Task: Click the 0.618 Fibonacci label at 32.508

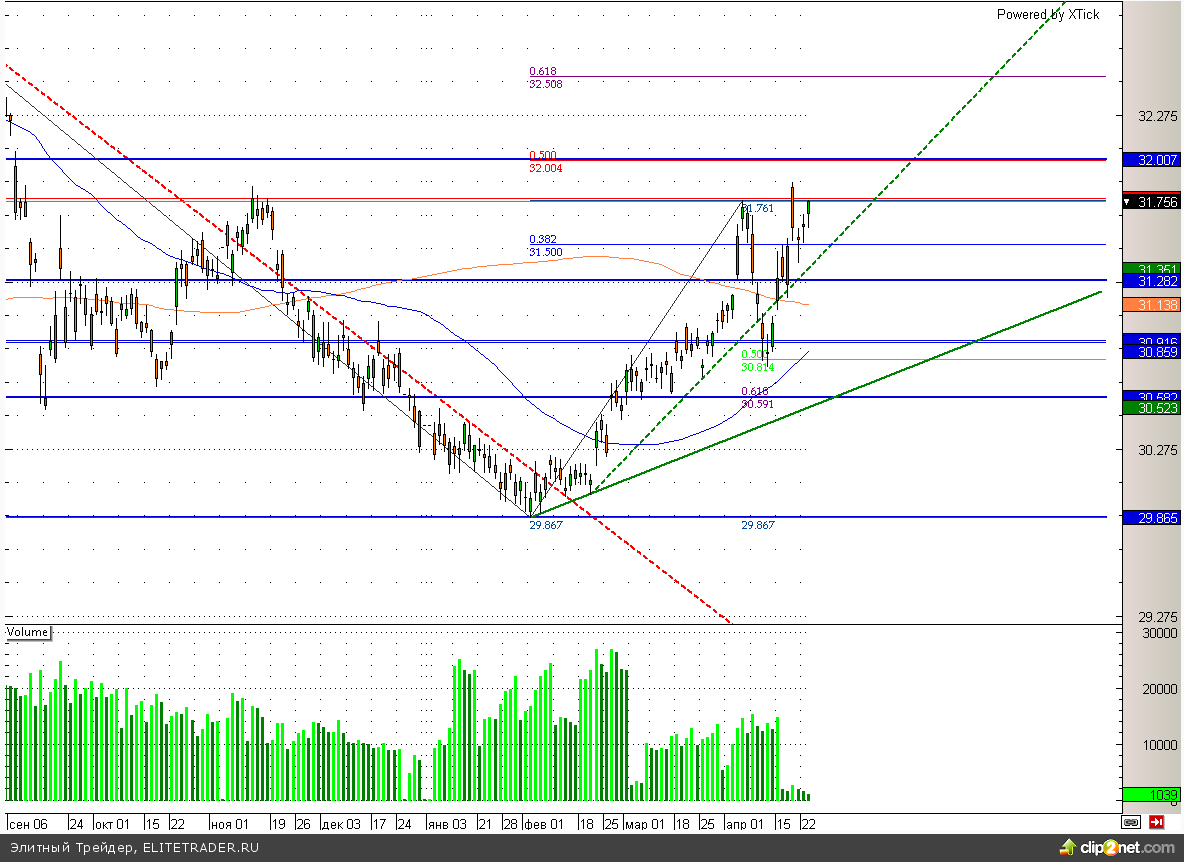Action: pyautogui.click(x=543, y=72)
